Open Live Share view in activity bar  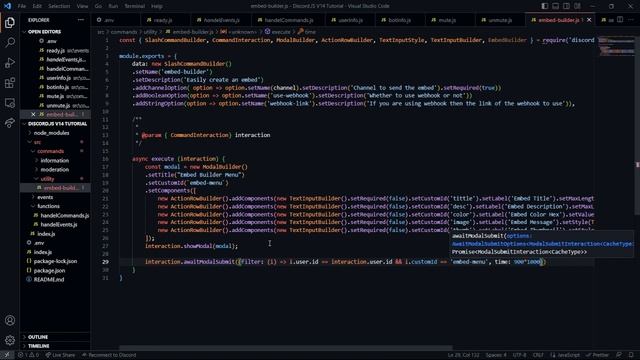coord(10,123)
